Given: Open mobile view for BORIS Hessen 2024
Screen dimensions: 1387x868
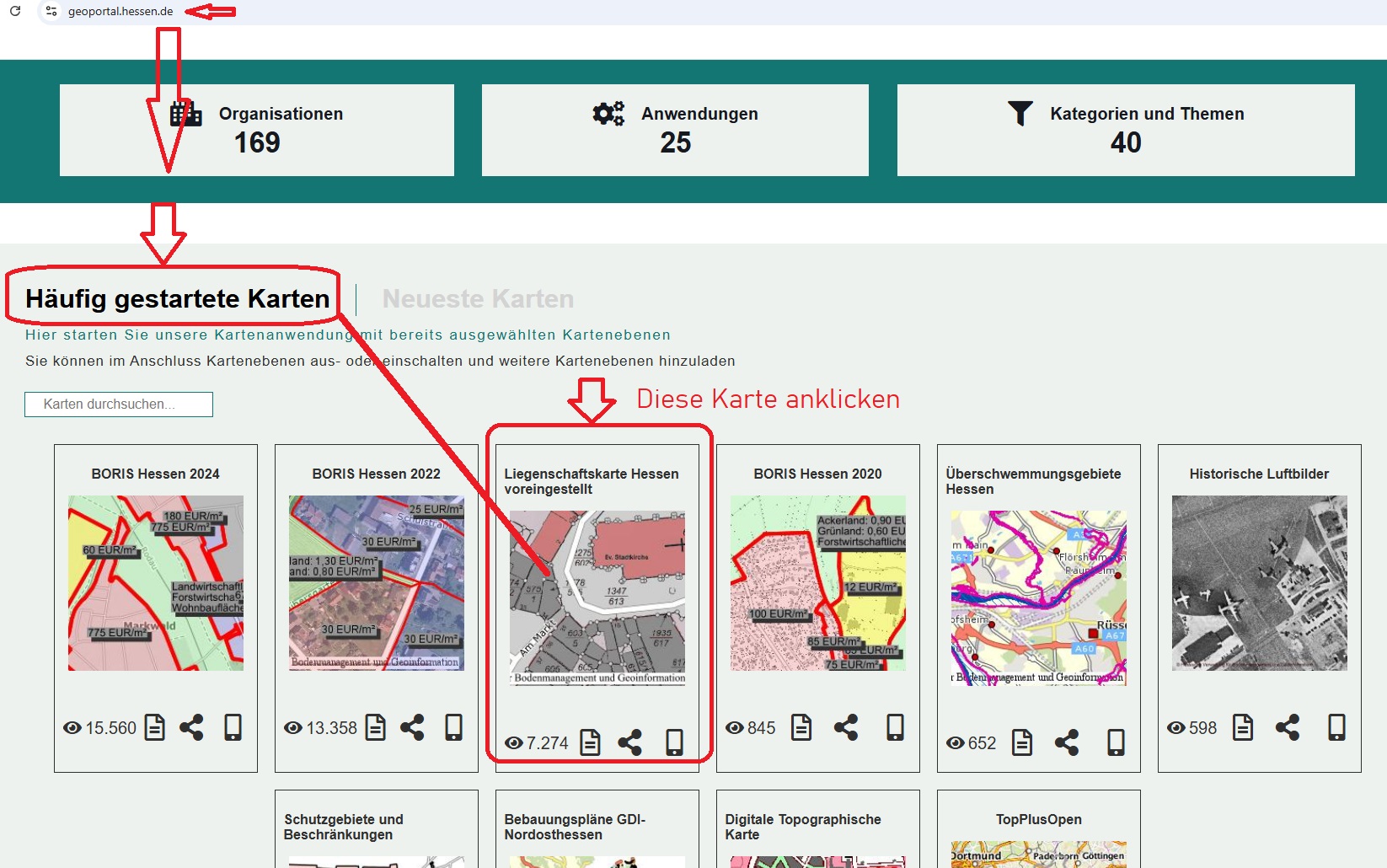Looking at the screenshot, I should [233, 727].
